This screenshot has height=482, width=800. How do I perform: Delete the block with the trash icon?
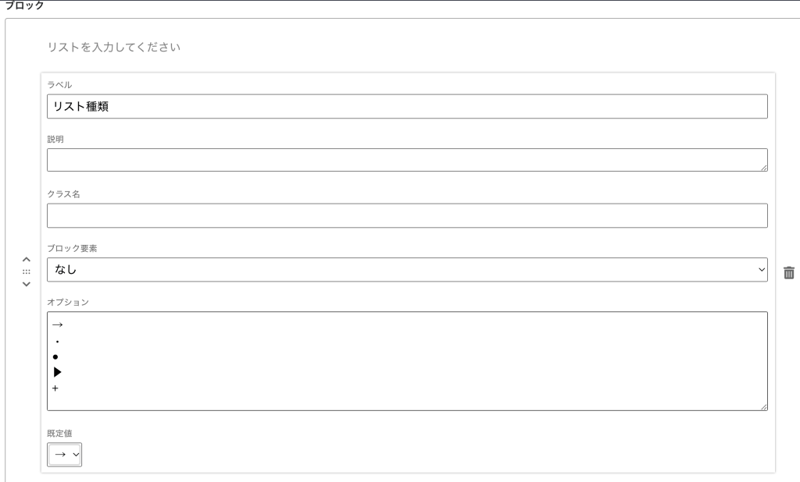[x=789, y=272]
